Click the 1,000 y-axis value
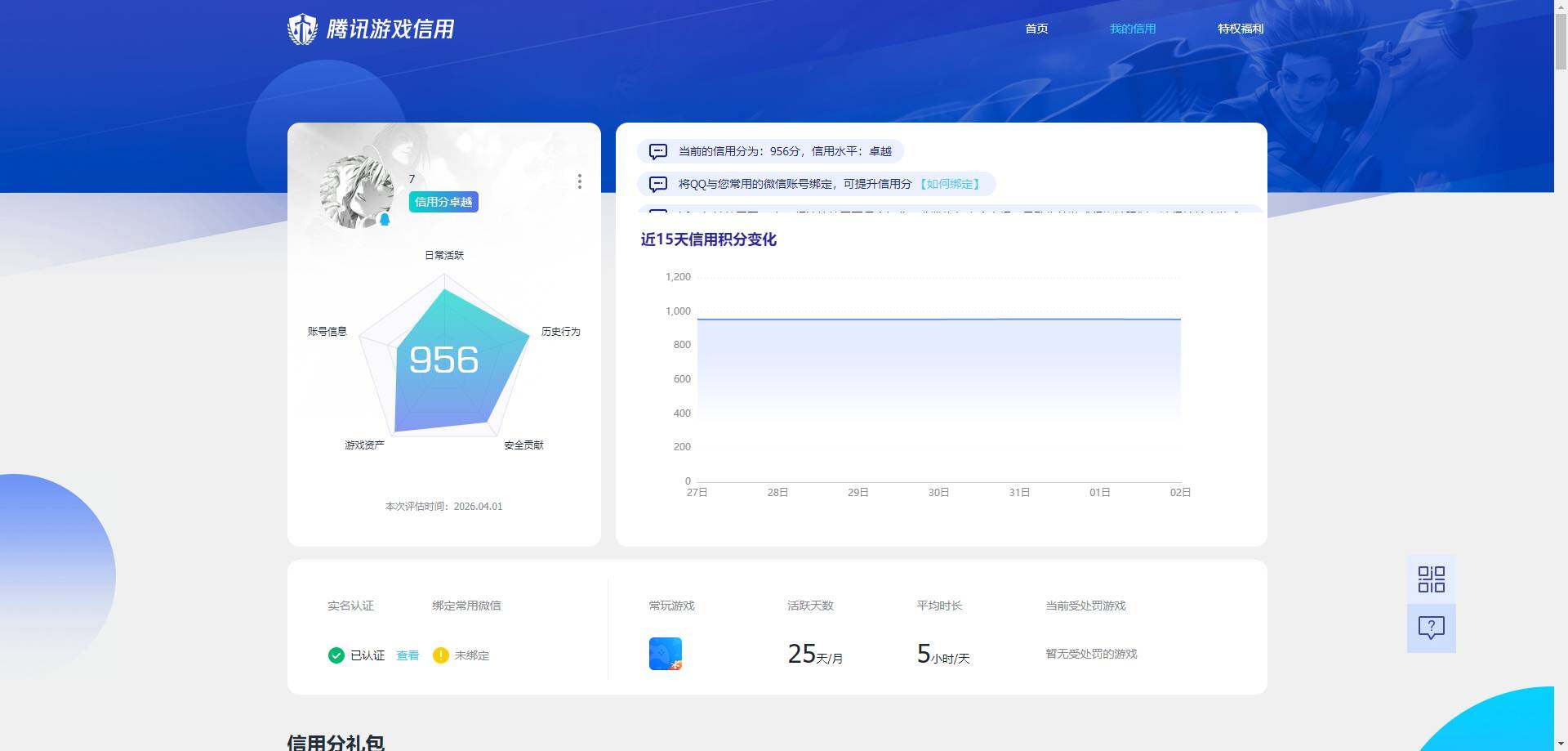1568x751 pixels. point(678,311)
